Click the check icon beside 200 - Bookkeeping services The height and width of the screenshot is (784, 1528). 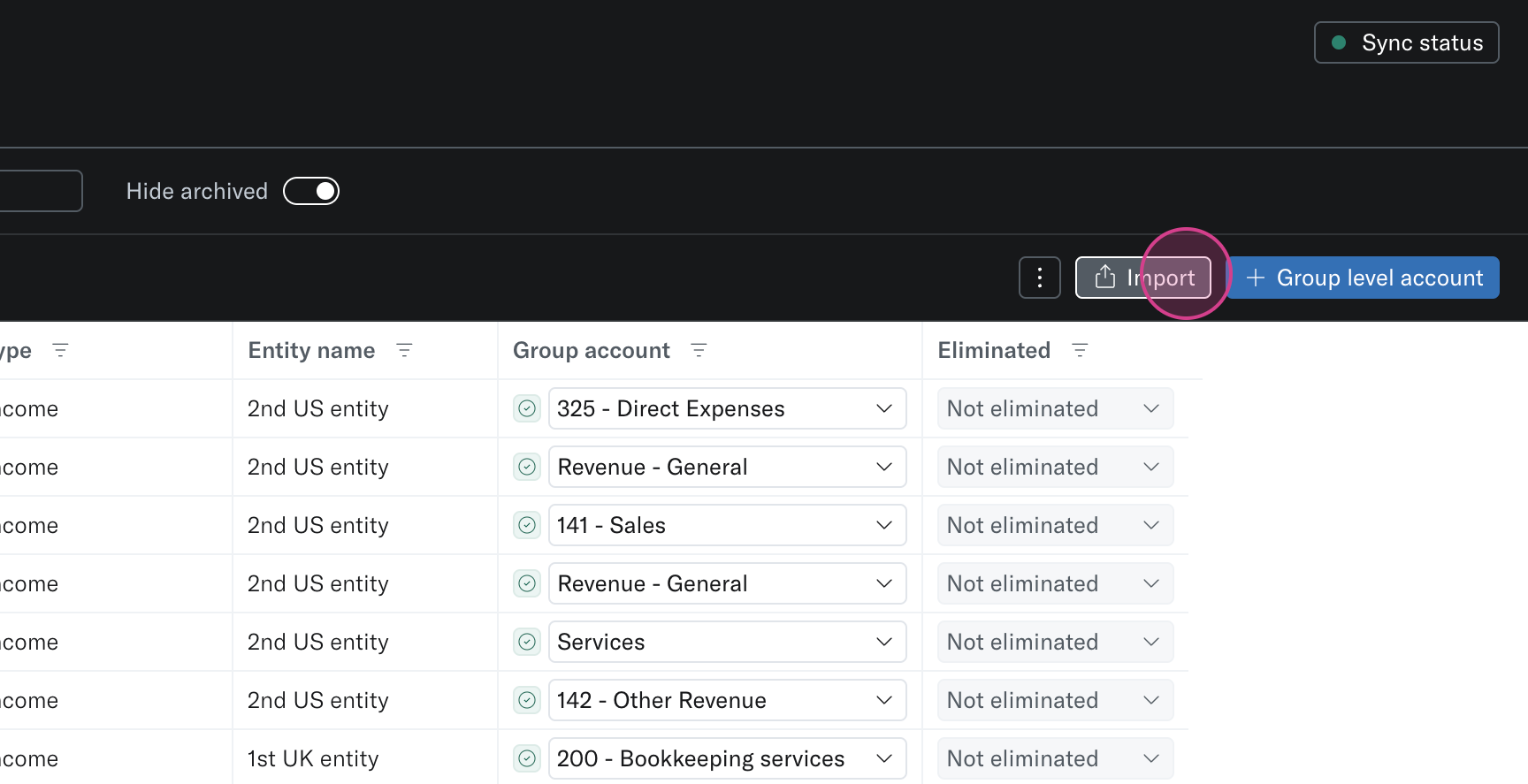pos(527,758)
